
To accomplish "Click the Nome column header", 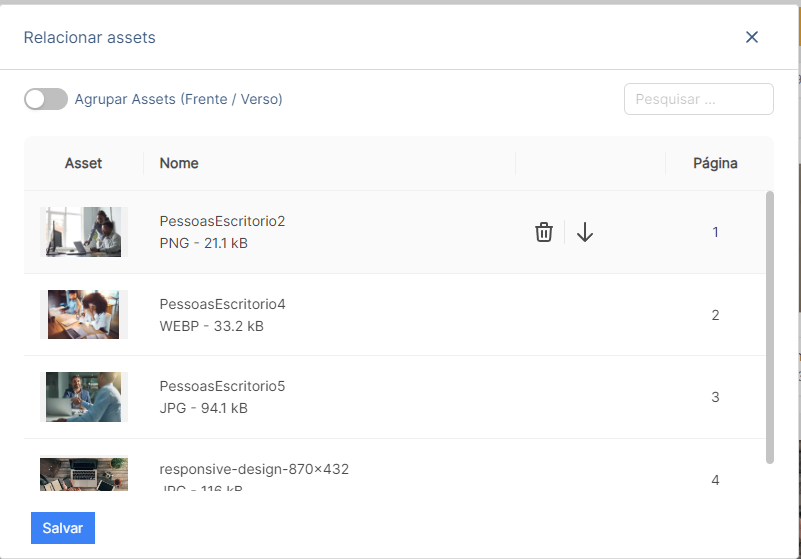I will 179,163.
